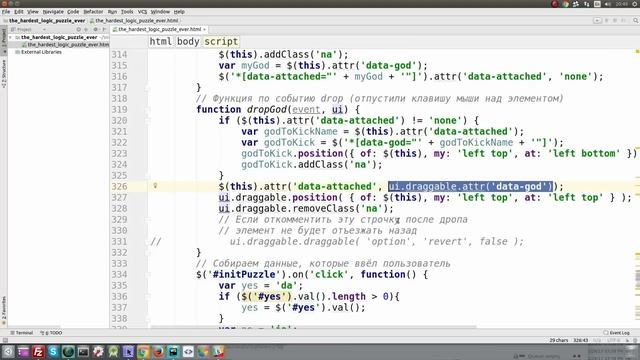The image size is (640, 360).
Task: Open the Event Log panel
Action: (x=617, y=333)
